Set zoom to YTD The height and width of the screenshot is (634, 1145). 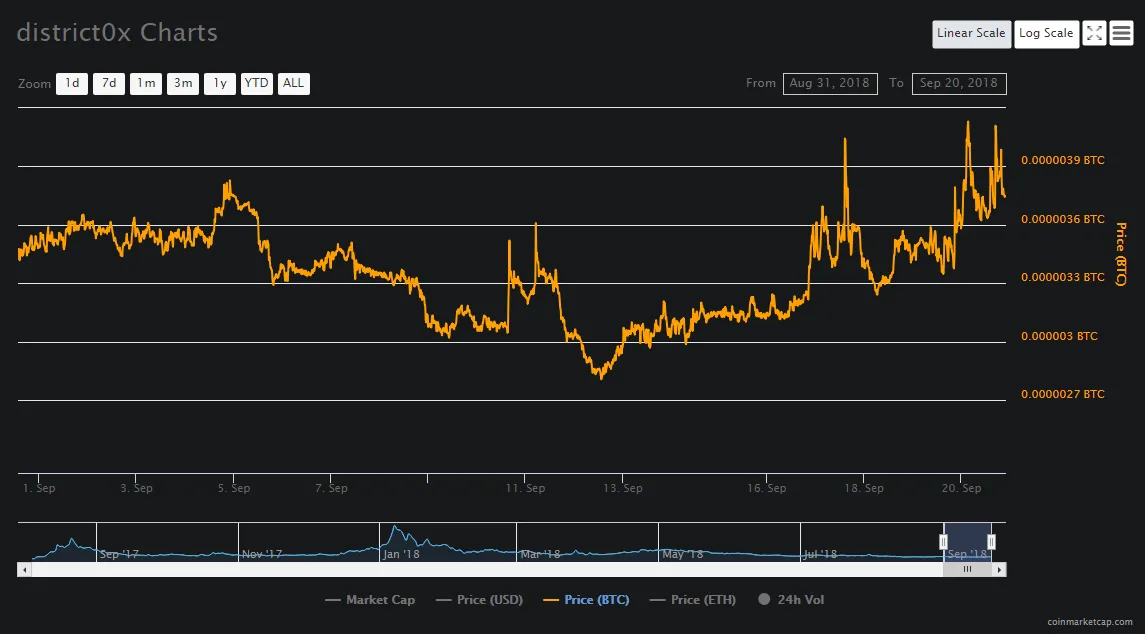(x=256, y=83)
